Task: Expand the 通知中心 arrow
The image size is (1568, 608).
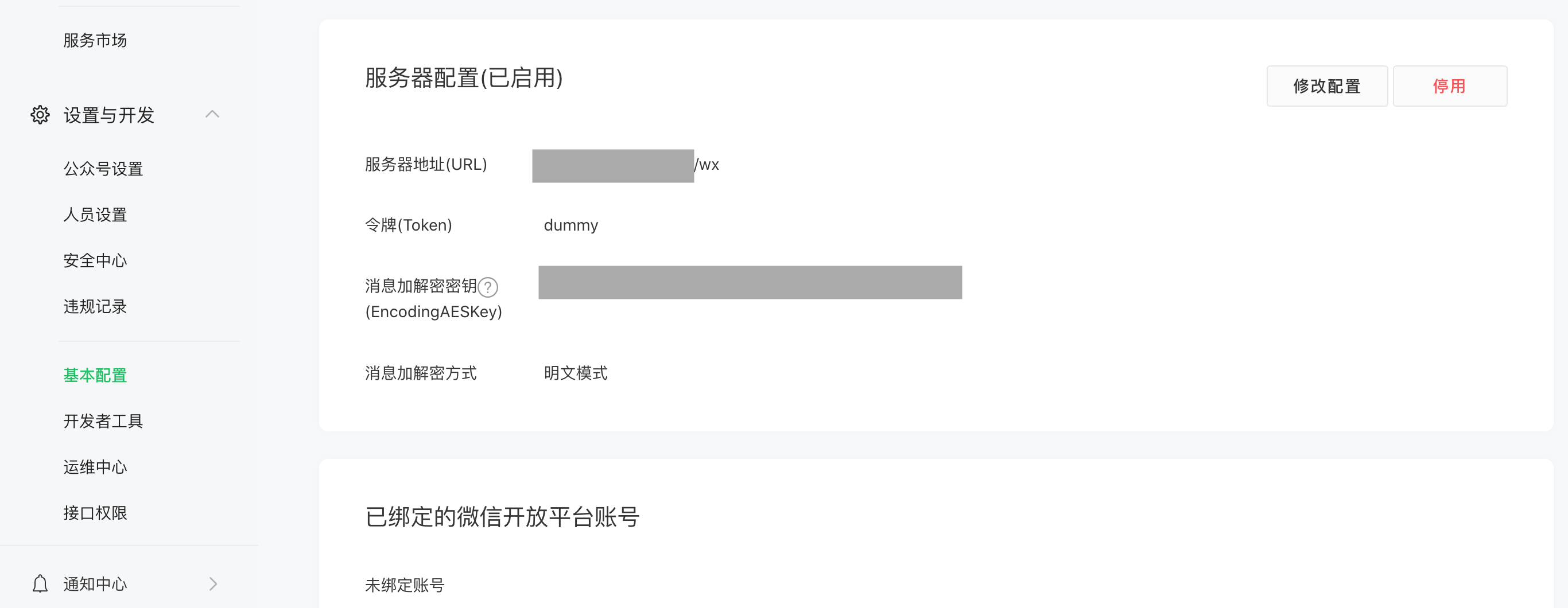Action: [212, 584]
